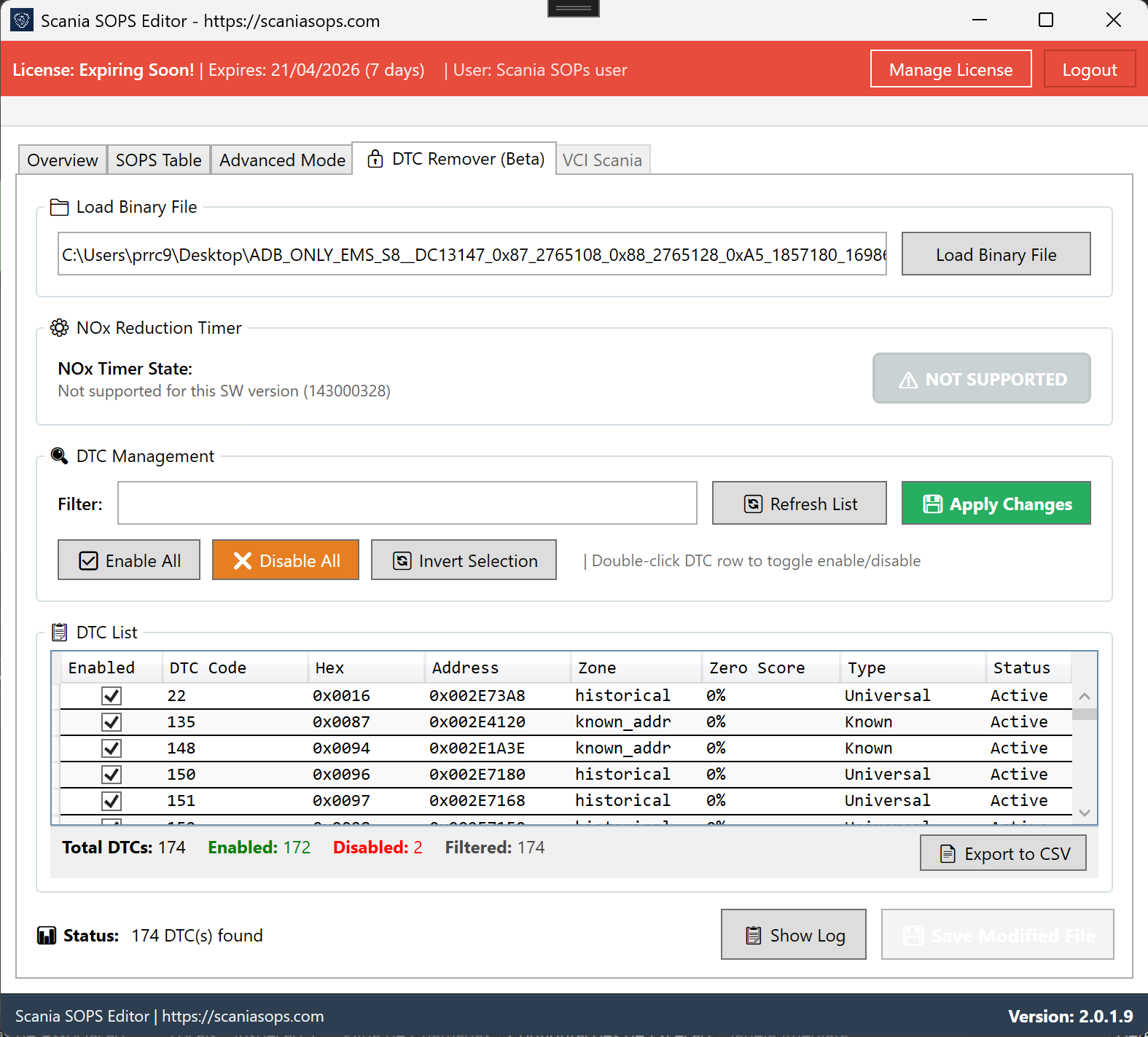Click DTC list scrollbar down arrow
Screen dimensions: 1148x1037
tap(1085, 813)
